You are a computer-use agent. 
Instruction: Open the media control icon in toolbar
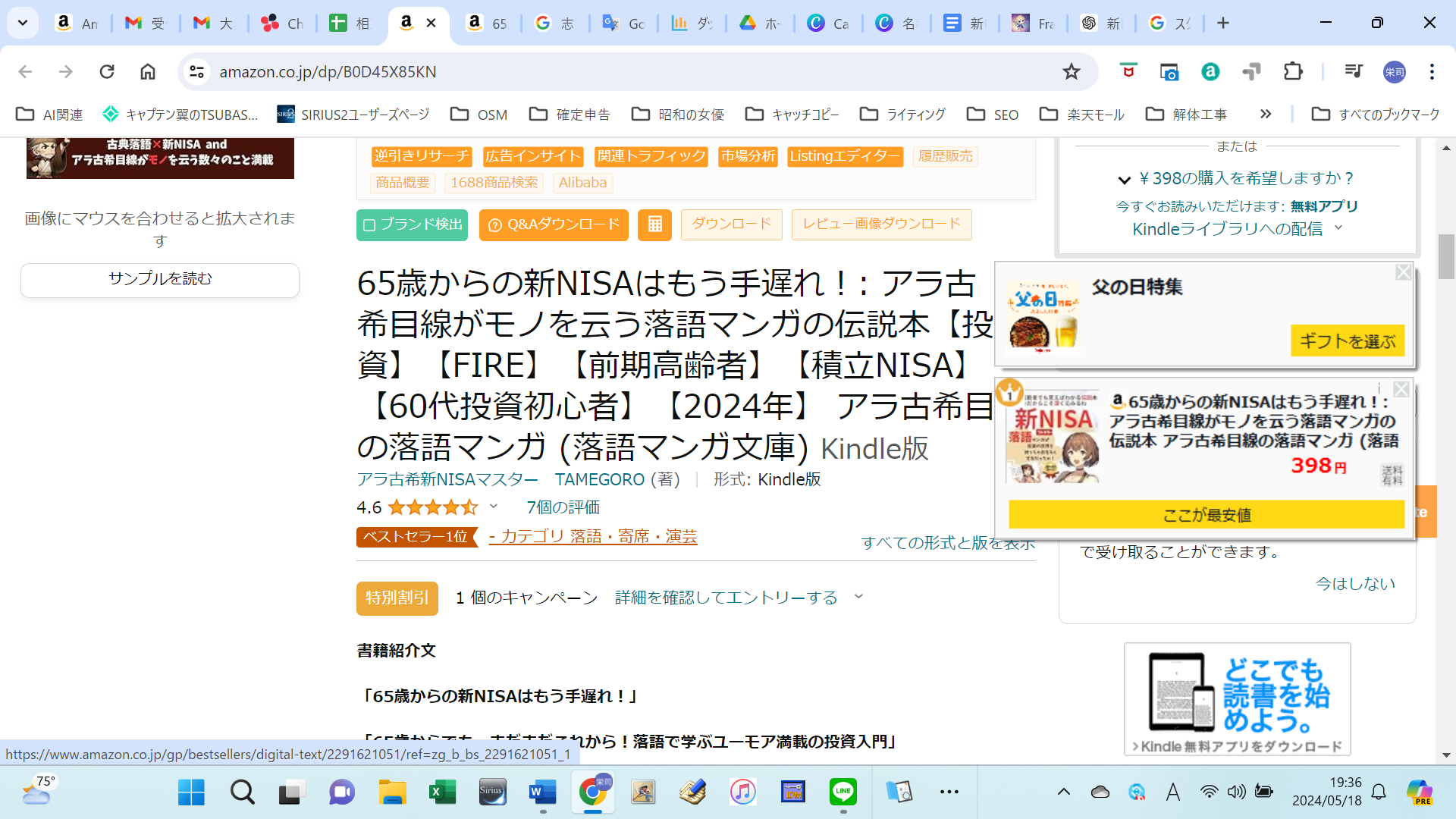click(x=1354, y=71)
